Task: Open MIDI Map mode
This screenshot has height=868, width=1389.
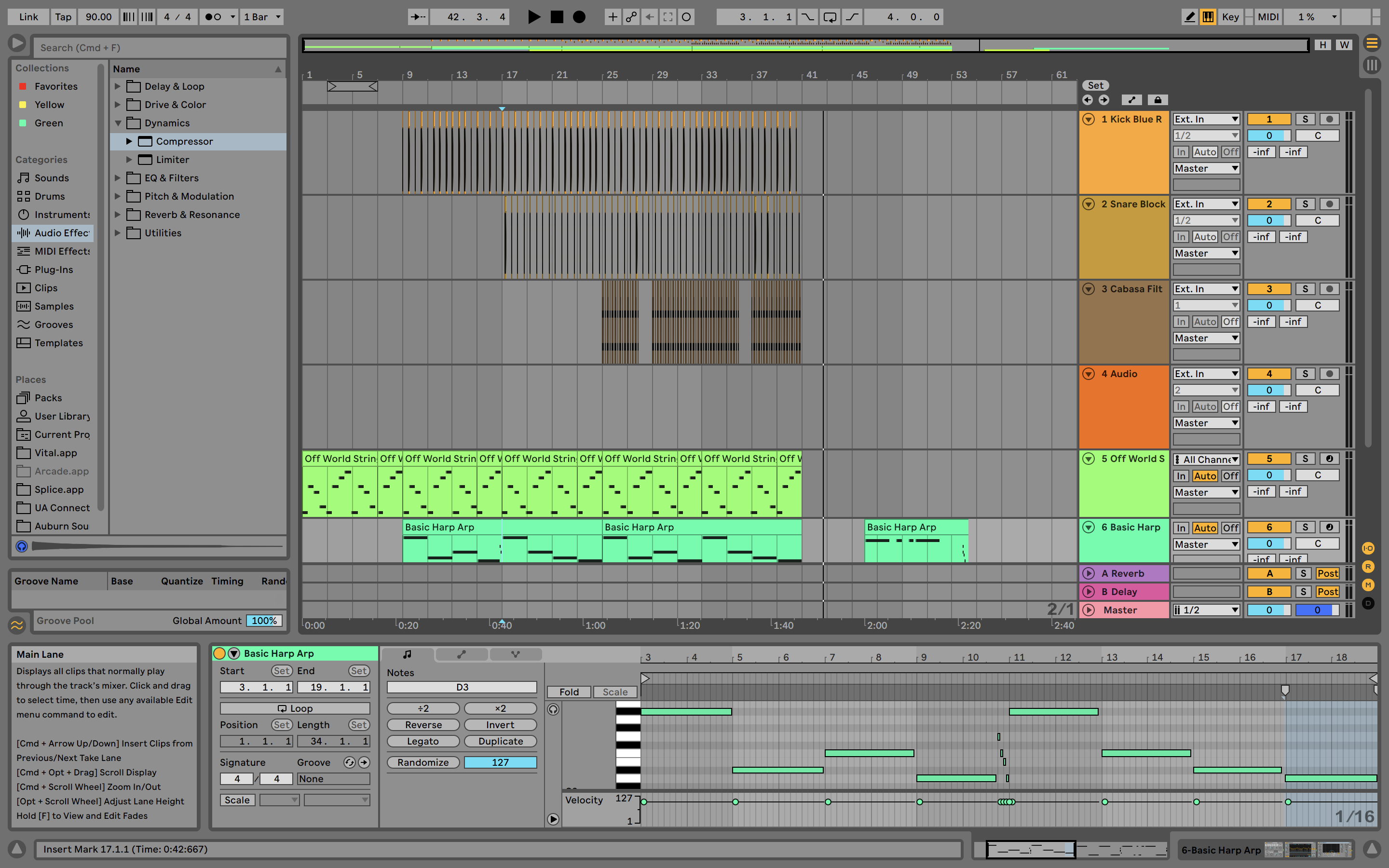Action: click(1267, 17)
